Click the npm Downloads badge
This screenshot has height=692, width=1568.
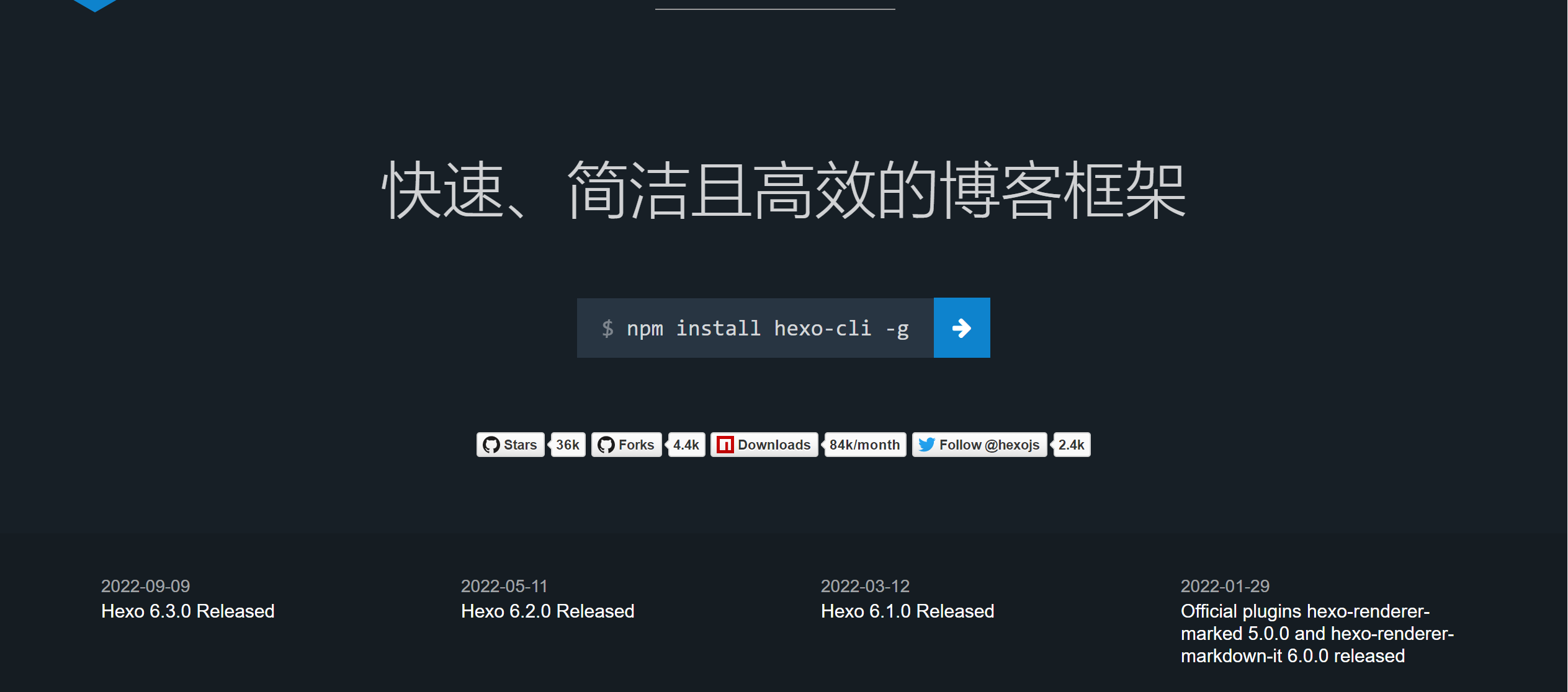[764, 445]
